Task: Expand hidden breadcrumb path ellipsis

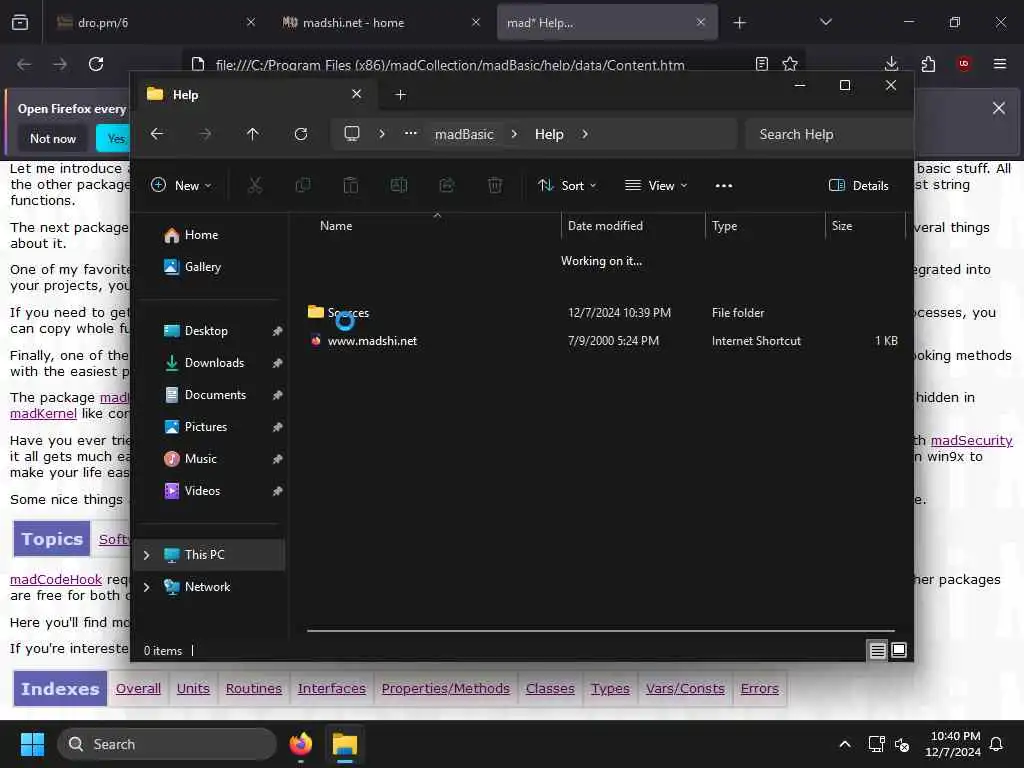Action: pyautogui.click(x=410, y=134)
